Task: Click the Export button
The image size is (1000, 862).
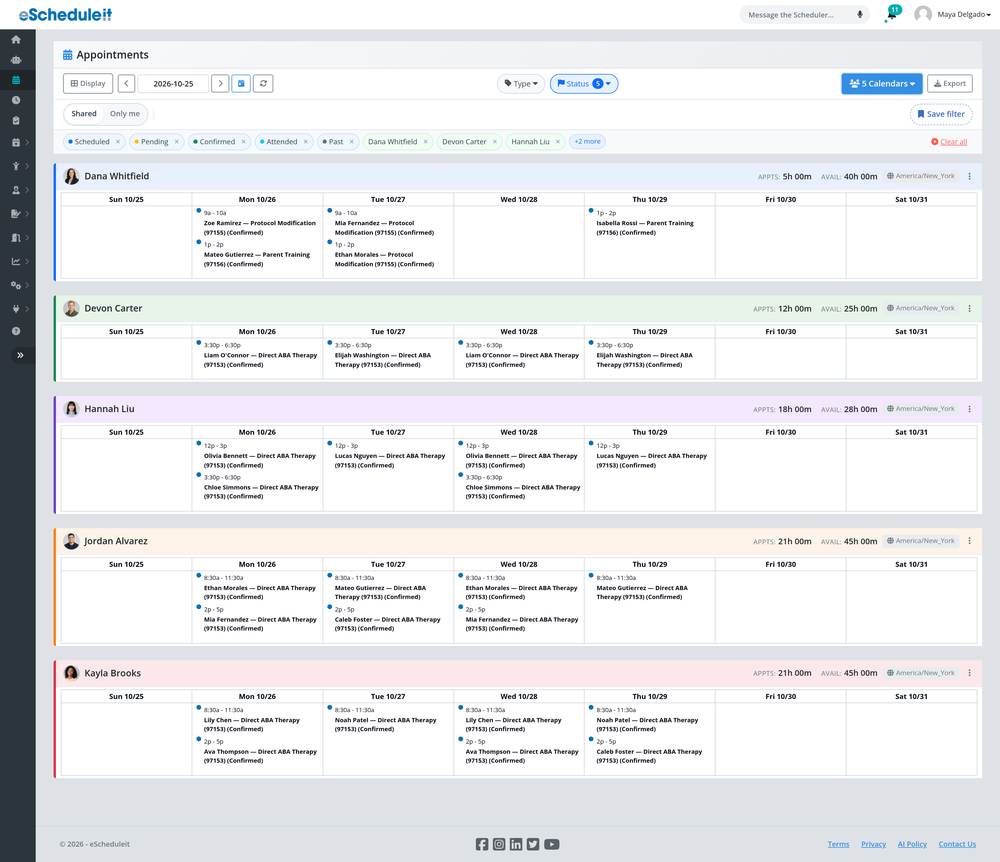Action: [950, 84]
